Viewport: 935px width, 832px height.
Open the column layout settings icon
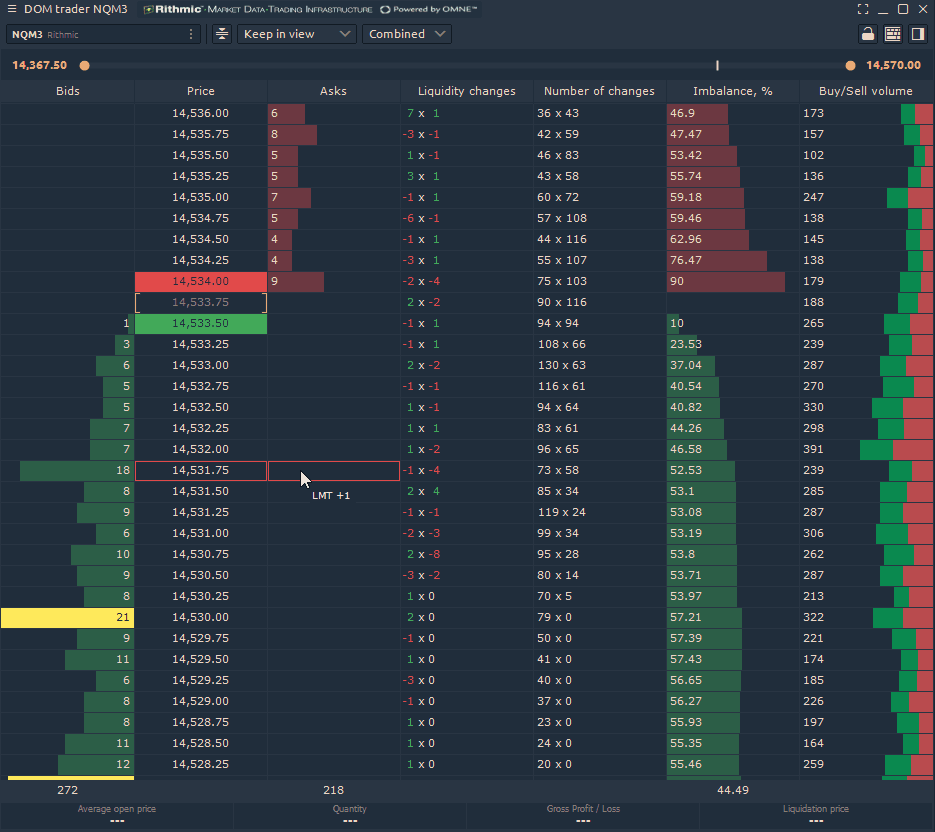pyautogui.click(x=894, y=33)
